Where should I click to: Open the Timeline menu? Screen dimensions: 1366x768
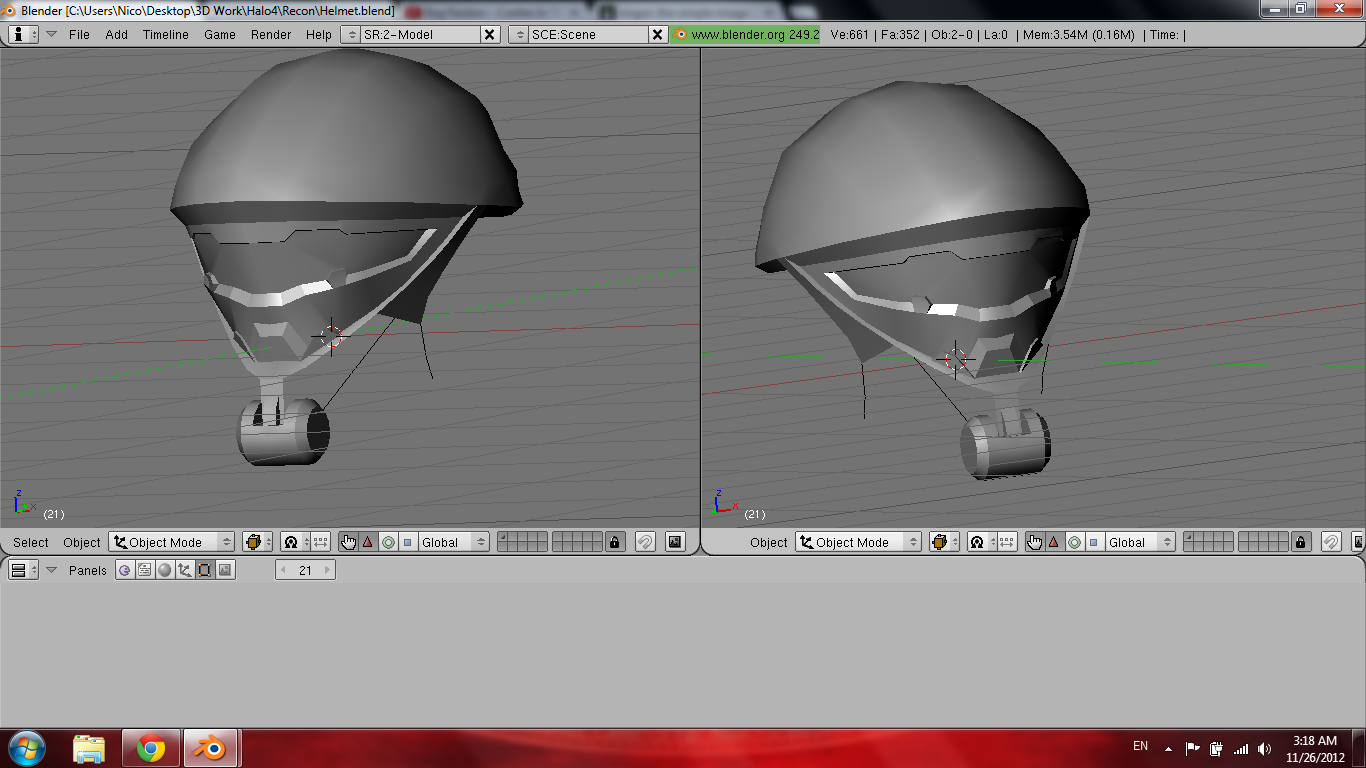[165, 34]
